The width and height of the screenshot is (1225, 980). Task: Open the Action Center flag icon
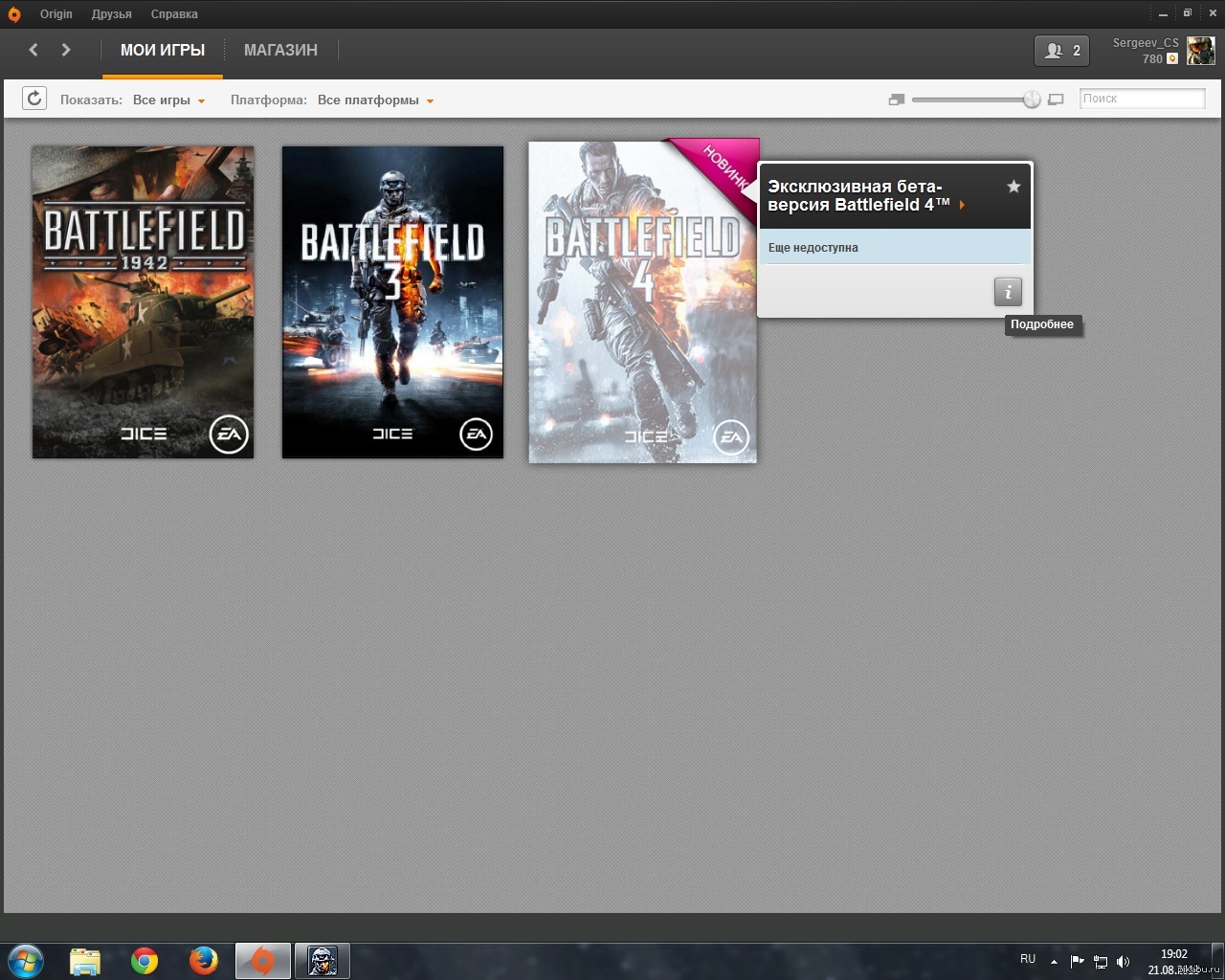pos(1077,962)
